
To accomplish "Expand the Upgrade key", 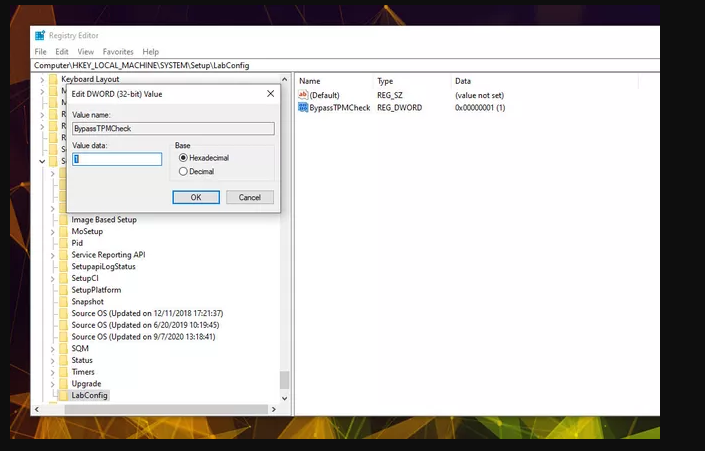I will pos(53,384).
